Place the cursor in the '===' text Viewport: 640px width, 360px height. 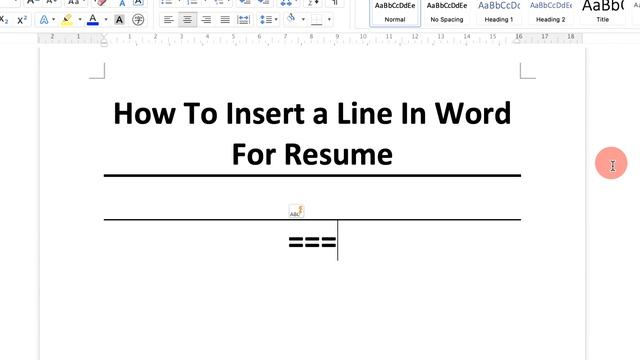point(312,242)
